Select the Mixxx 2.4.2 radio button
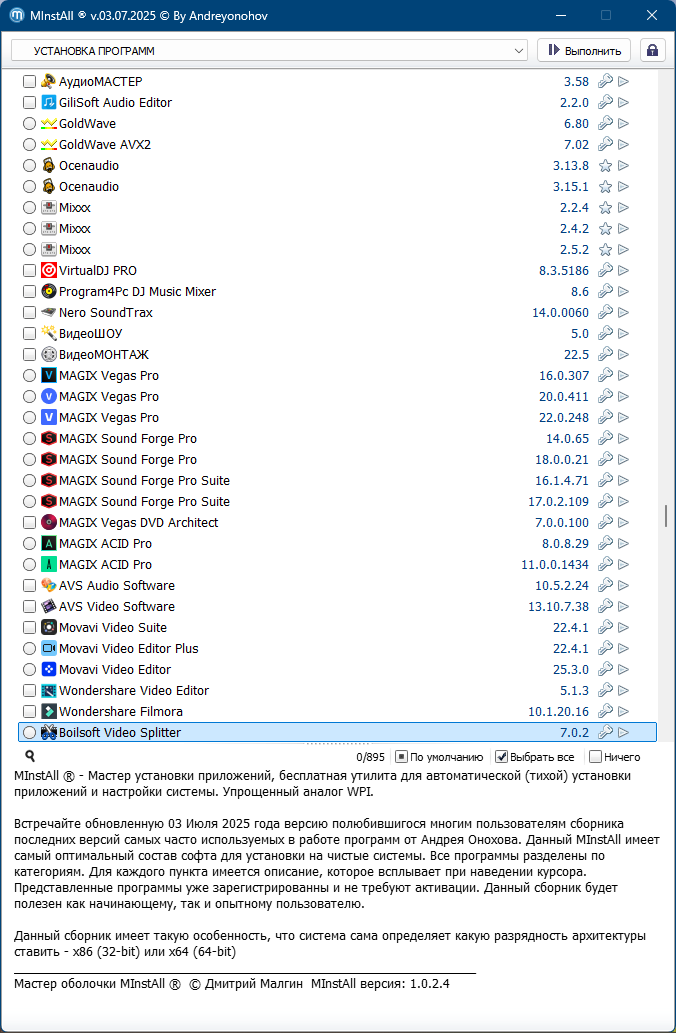 [x=29, y=229]
